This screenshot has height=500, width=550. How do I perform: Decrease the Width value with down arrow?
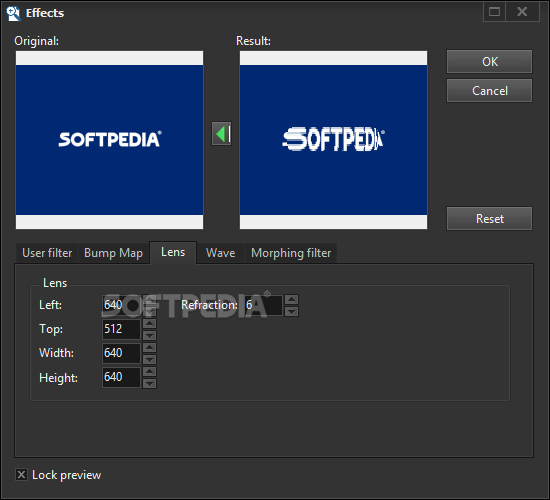point(150,359)
